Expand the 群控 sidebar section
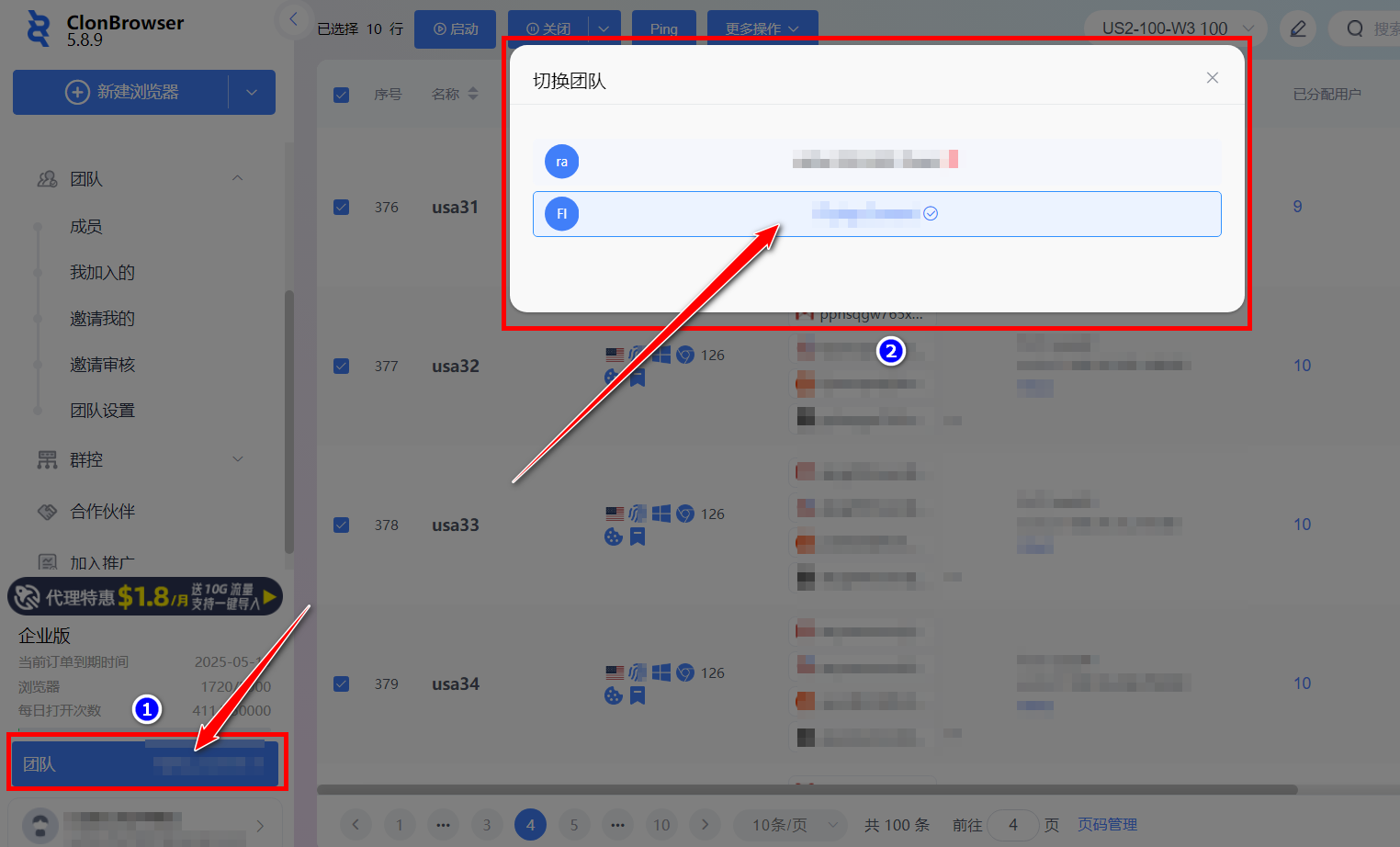1400x847 pixels. [237, 459]
